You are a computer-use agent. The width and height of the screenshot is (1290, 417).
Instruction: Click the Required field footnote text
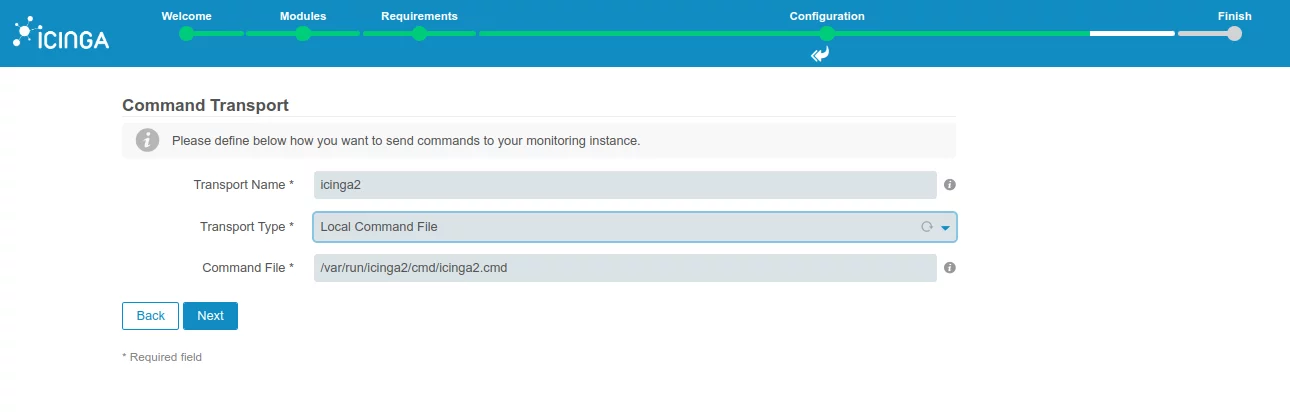pos(162,357)
